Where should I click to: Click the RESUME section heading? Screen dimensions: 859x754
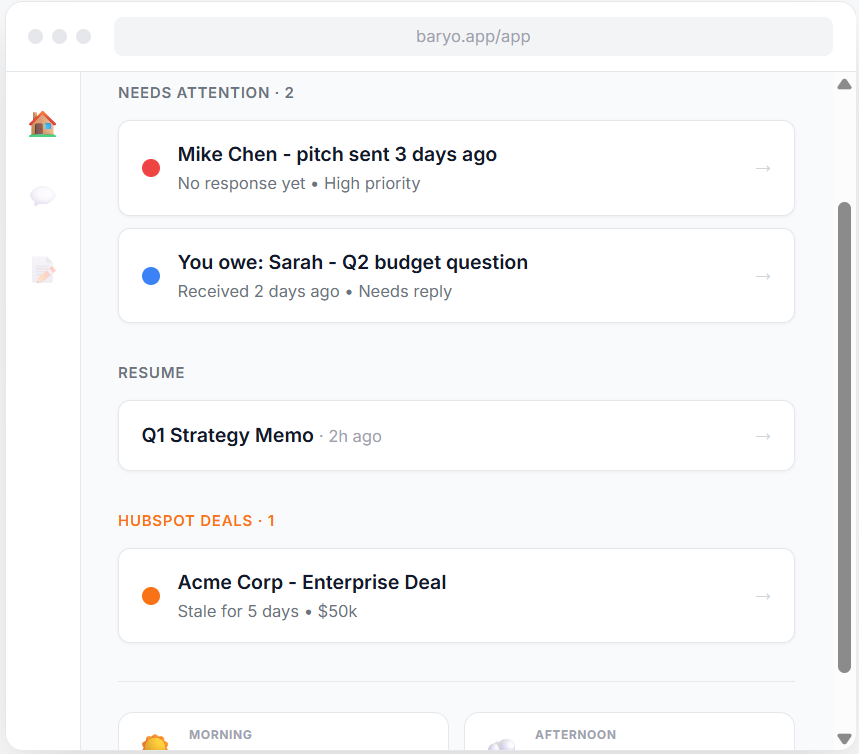pos(151,373)
